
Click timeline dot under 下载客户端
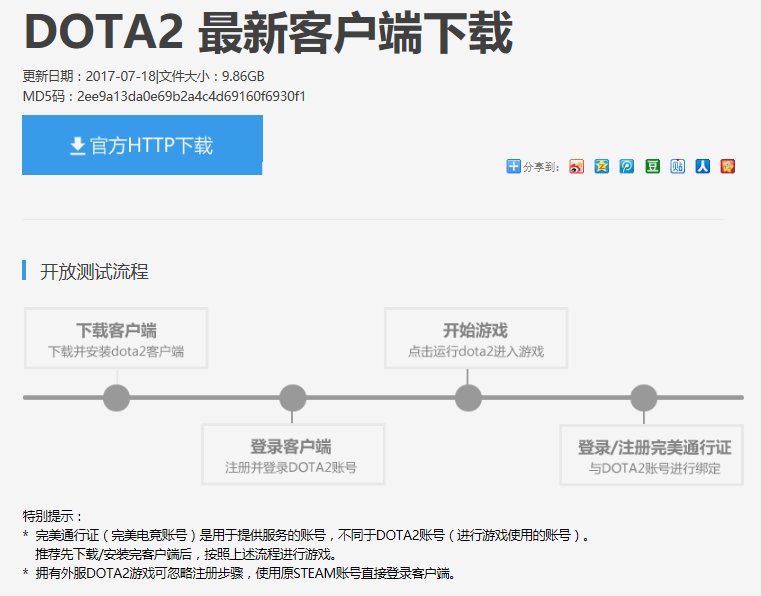(116, 397)
